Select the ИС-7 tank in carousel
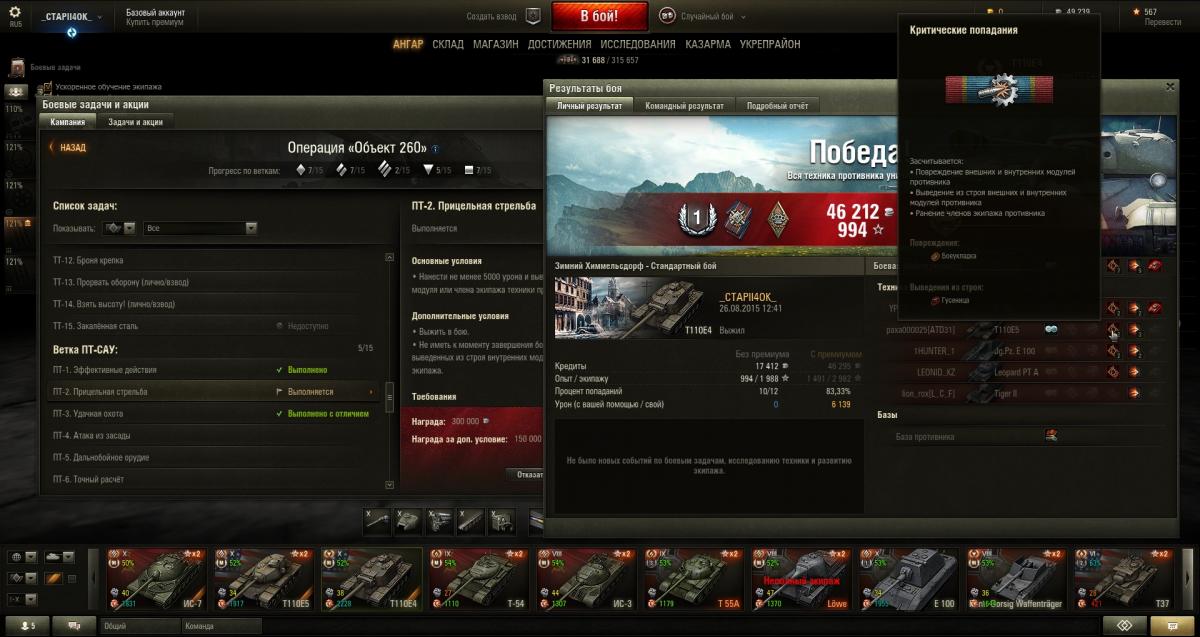 point(157,578)
